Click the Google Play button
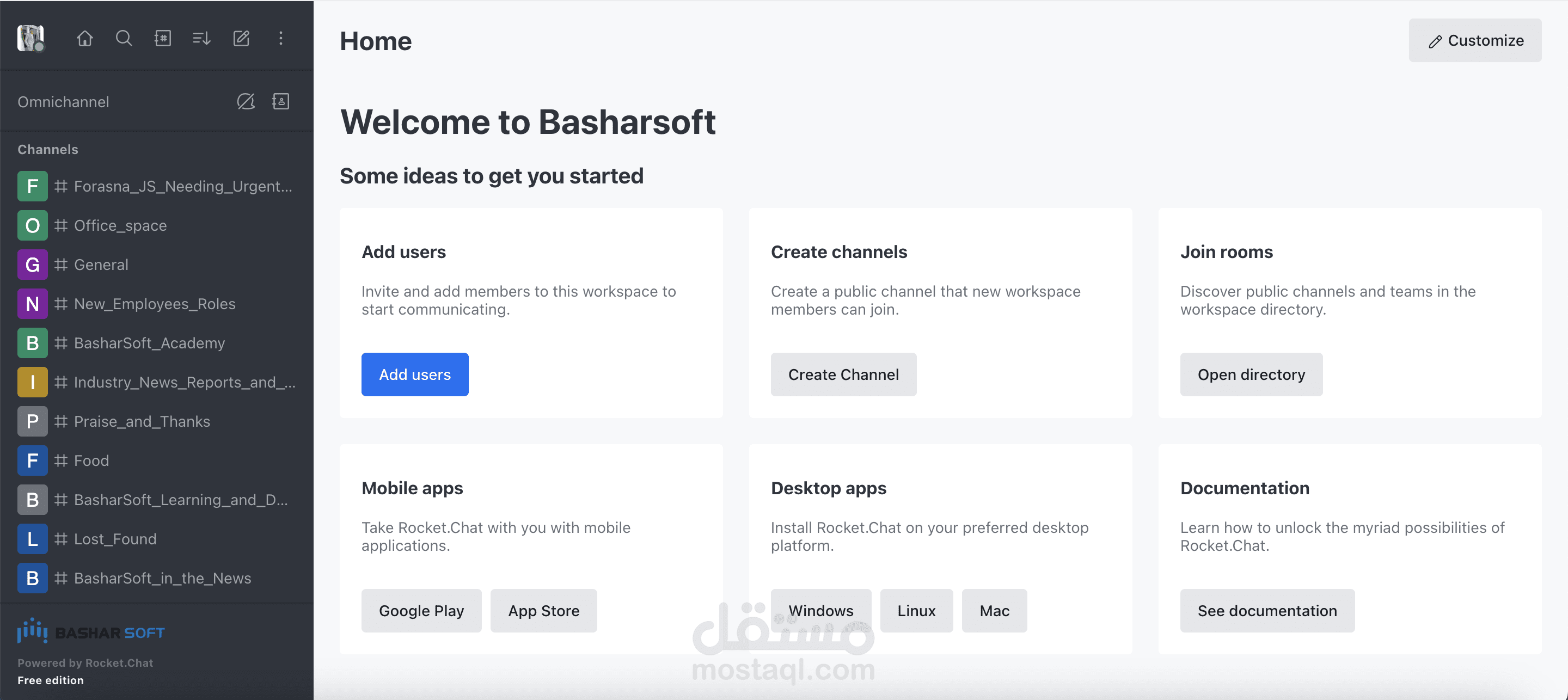Image resolution: width=1568 pixels, height=700 pixels. click(421, 611)
